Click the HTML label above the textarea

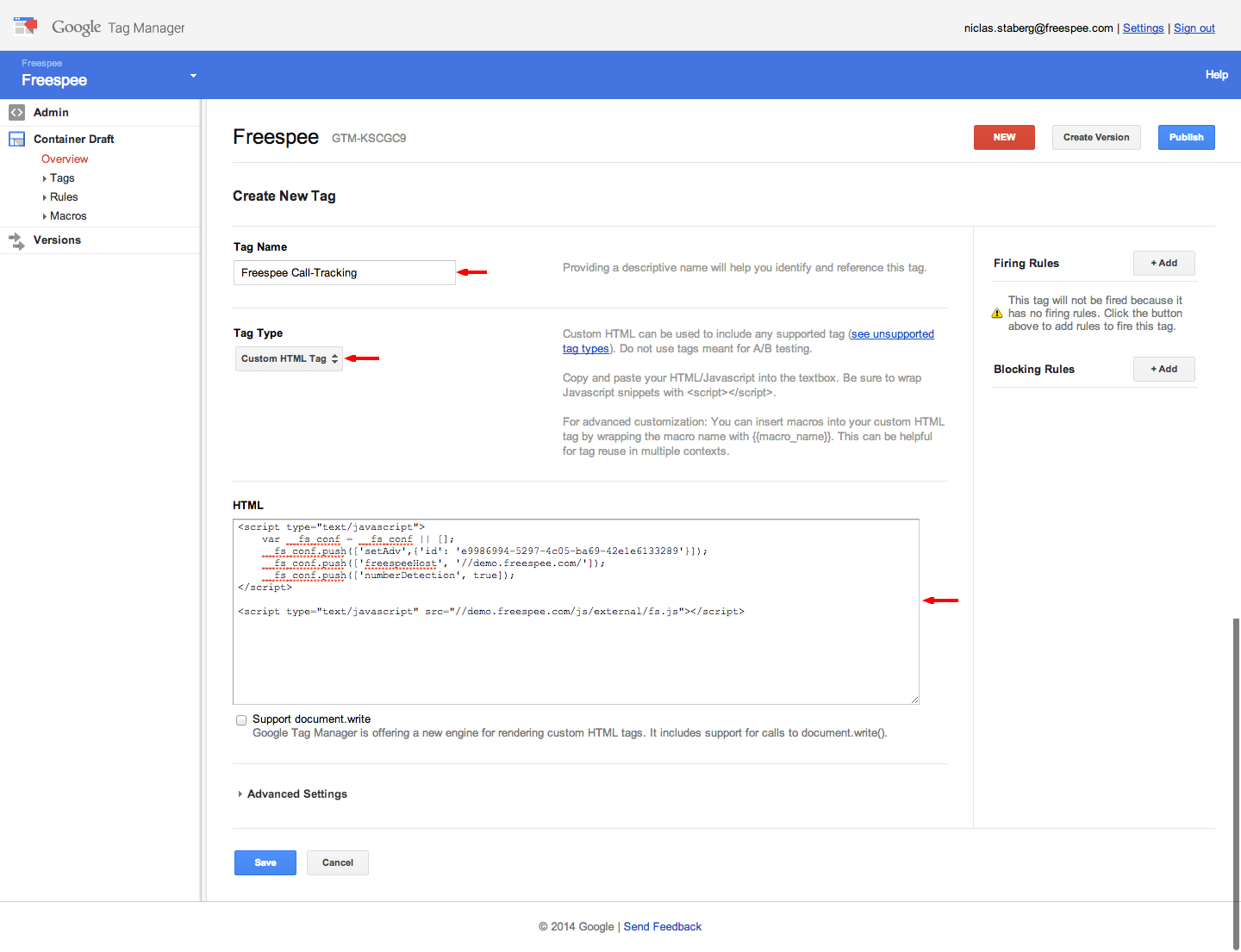tap(248, 506)
